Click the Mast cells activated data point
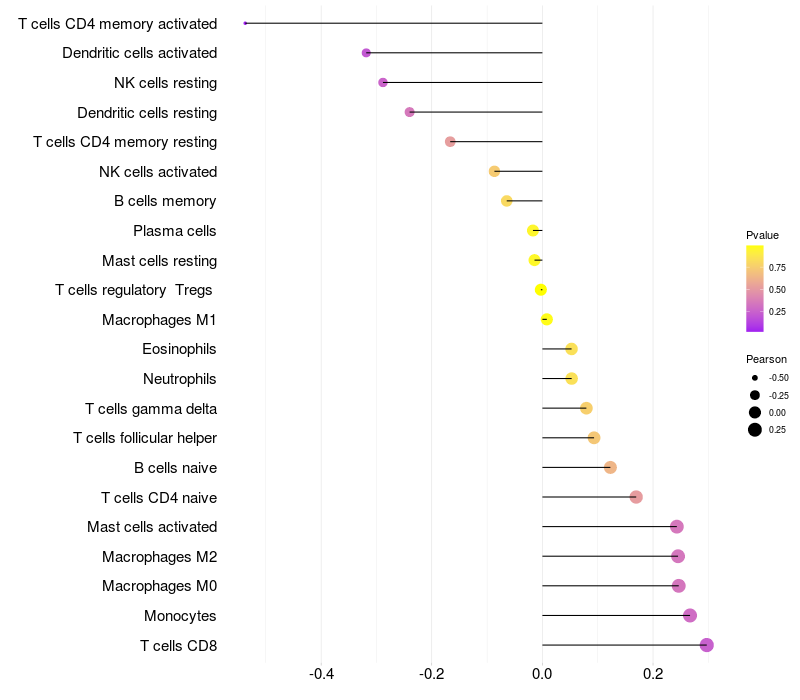Screen dimensions: 800x700 tap(676, 526)
